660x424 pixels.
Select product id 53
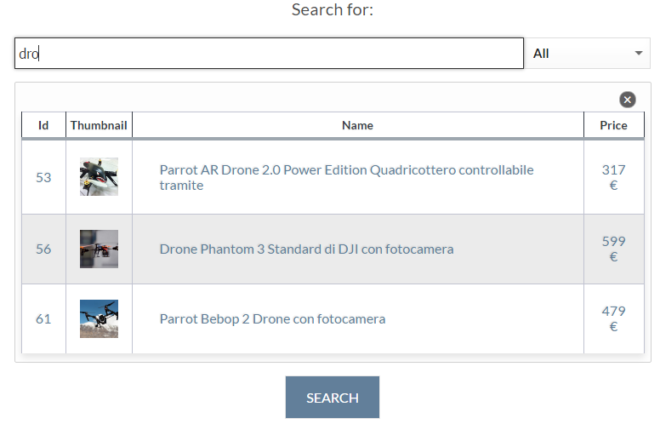pyautogui.click(x=43, y=178)
